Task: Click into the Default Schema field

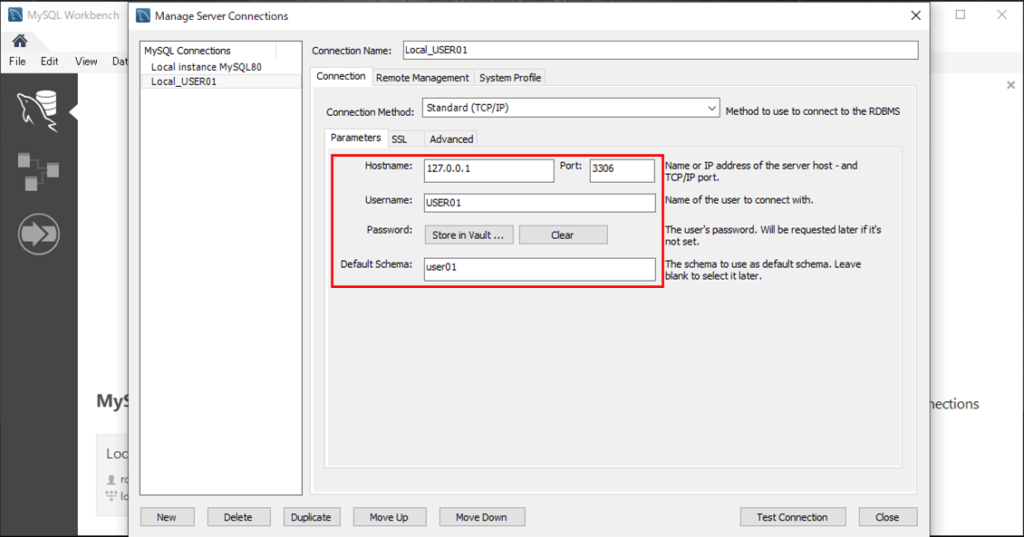Action: coord(538,268)
